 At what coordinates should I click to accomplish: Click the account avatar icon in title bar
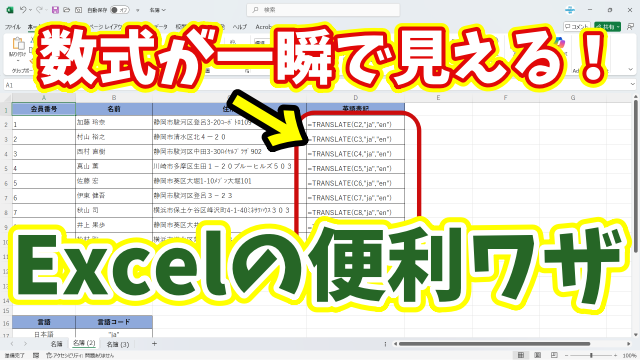[570, 10]
